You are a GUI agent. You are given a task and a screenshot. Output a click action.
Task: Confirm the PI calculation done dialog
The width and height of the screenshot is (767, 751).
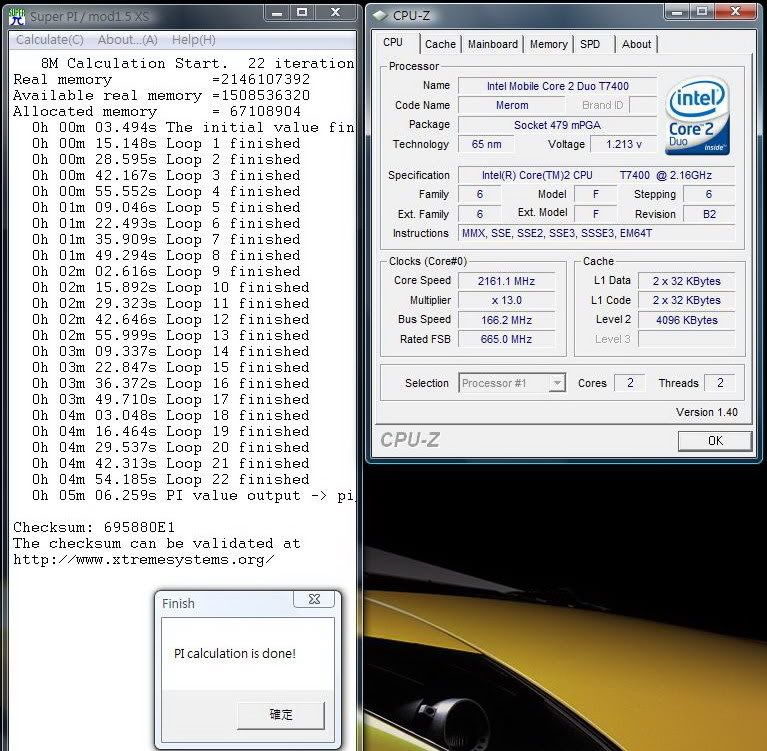click(x=281, y=714)
